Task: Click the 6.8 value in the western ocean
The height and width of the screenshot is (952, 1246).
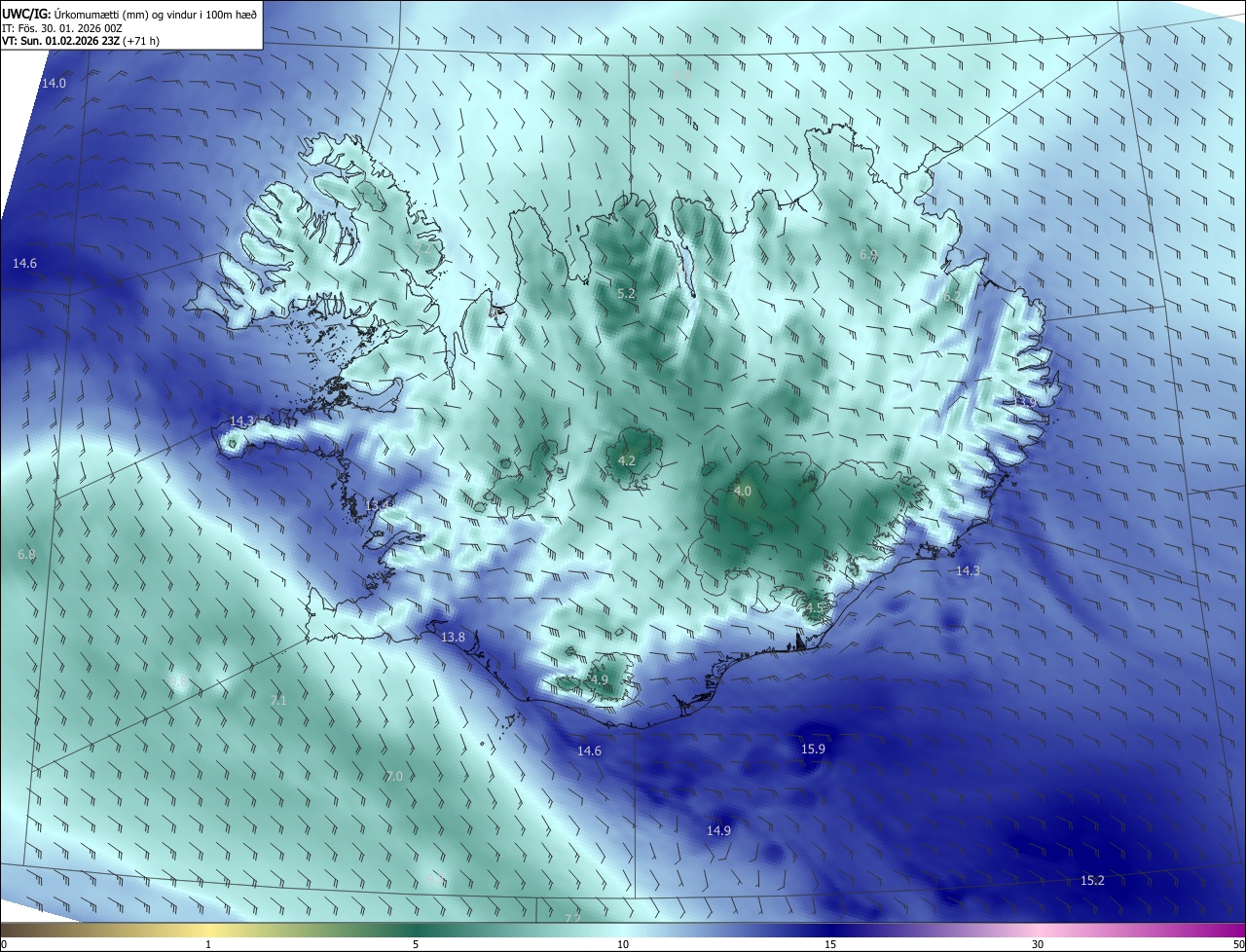Action: point(26,554)
